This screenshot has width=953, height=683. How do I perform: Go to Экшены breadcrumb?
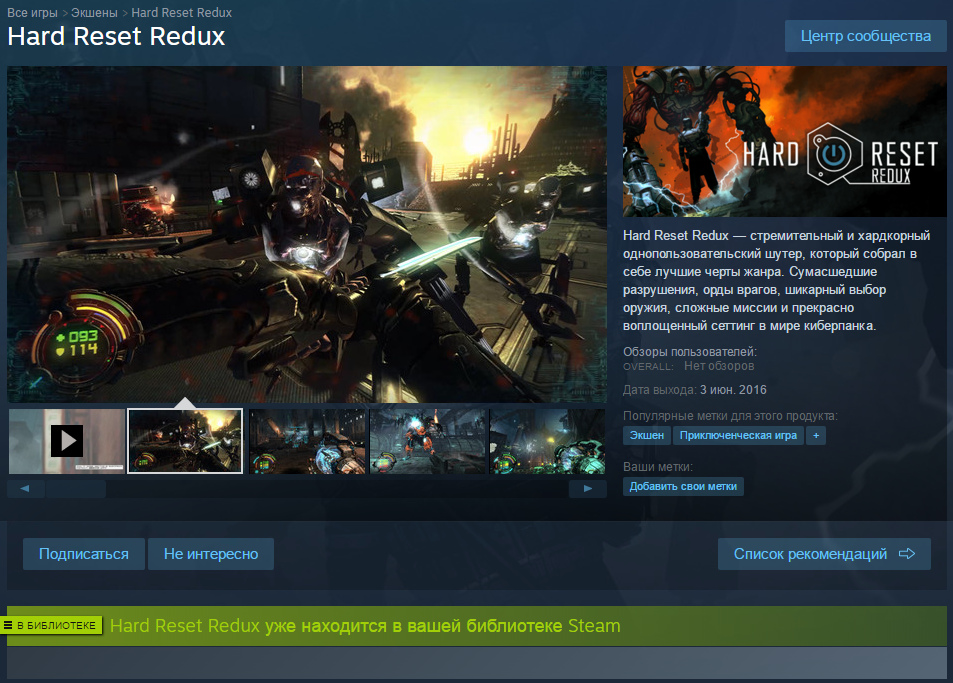tap(94, 12)
